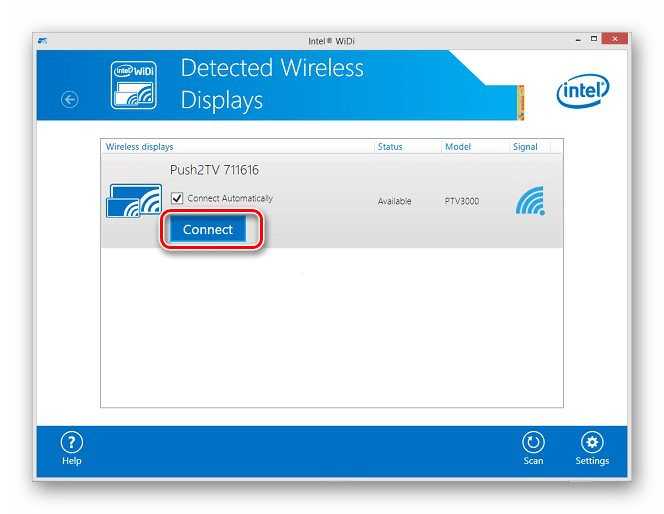Screen dimensions: 664x514
Task: Open Help via the question mark icon
Action: click(x=72, y=442)
